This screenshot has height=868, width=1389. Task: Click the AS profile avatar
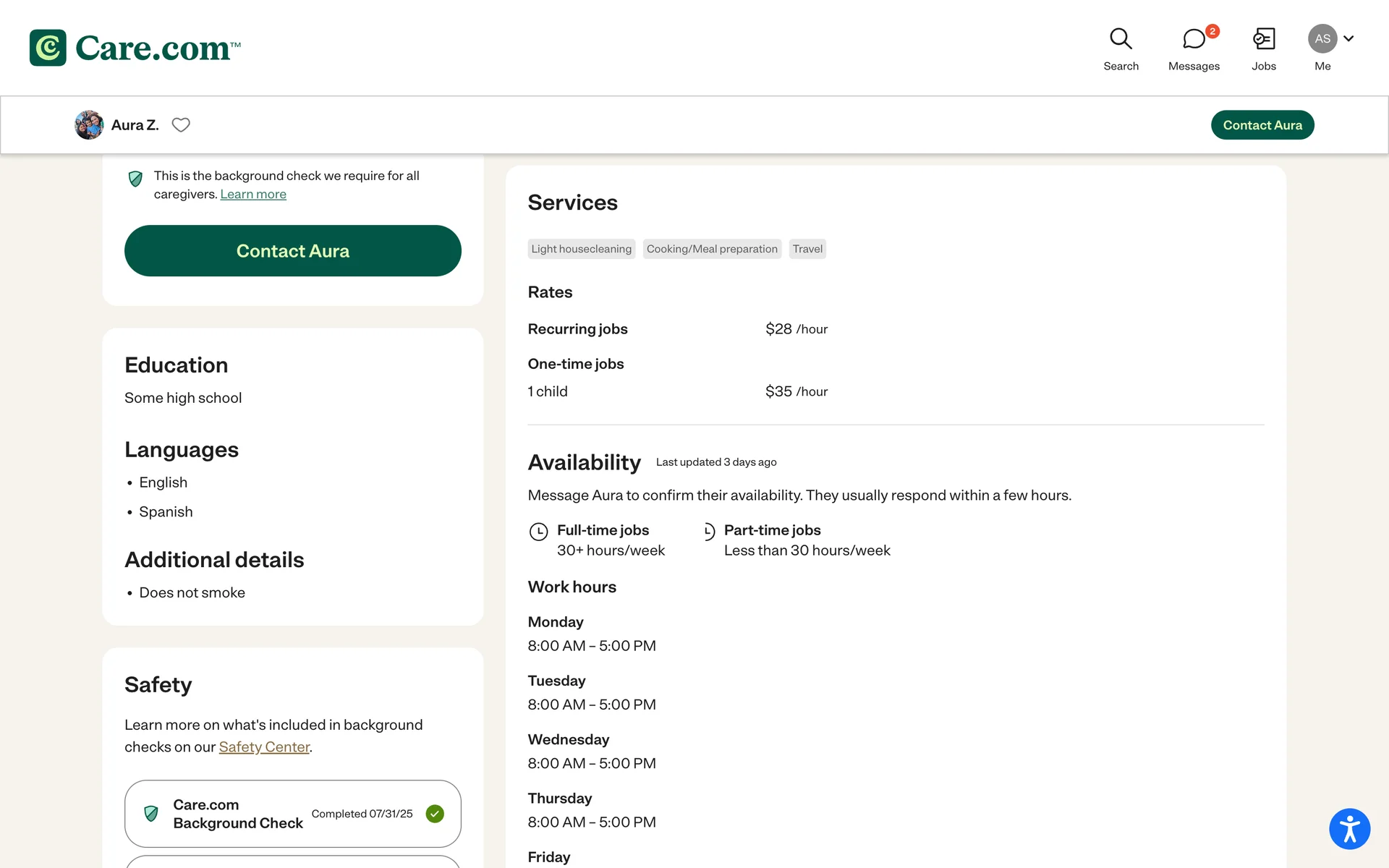tap(1322, 39)
